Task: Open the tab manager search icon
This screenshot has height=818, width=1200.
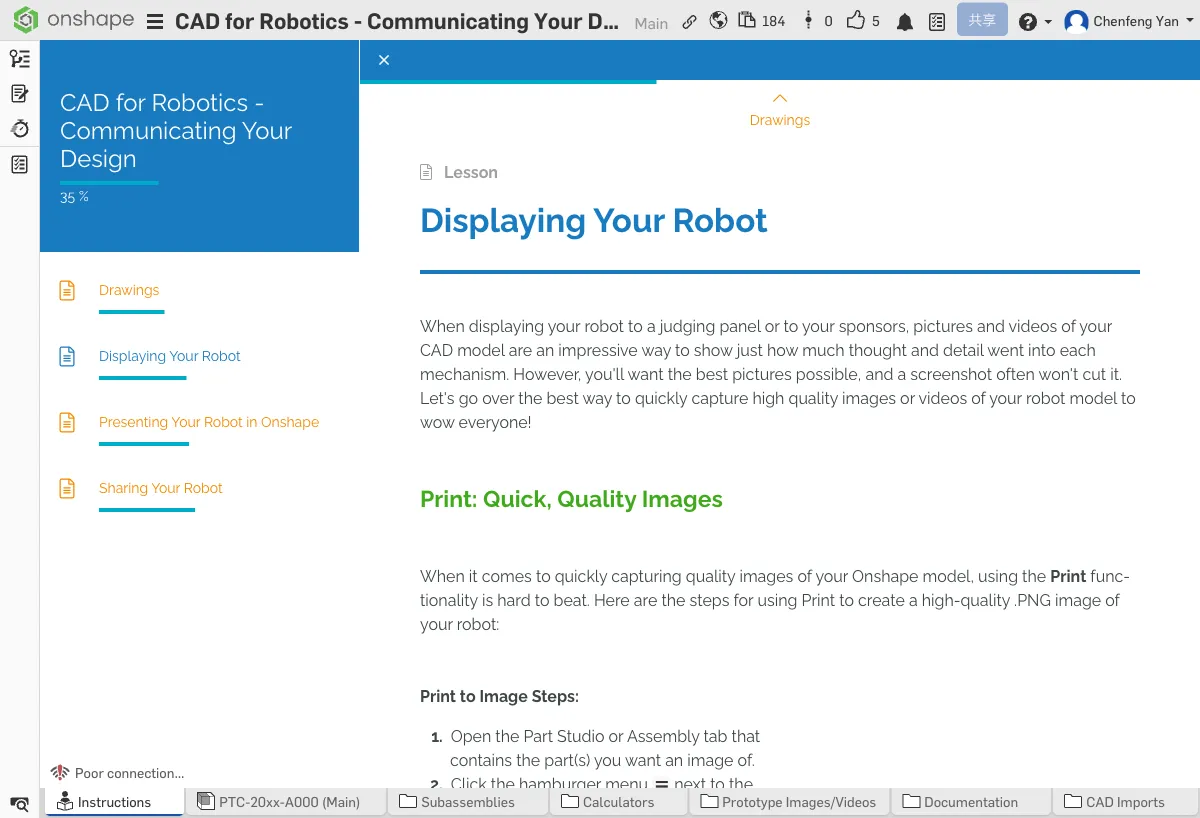Action: pos(19,803)
